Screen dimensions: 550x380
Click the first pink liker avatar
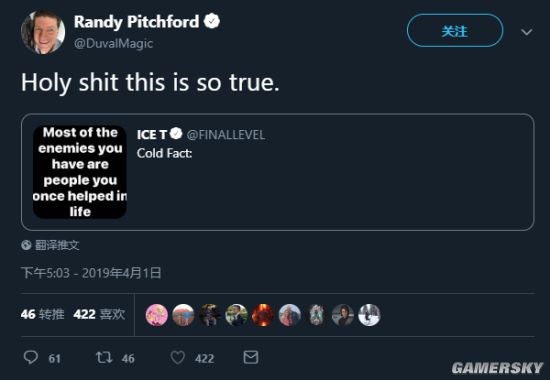[156, 315]
